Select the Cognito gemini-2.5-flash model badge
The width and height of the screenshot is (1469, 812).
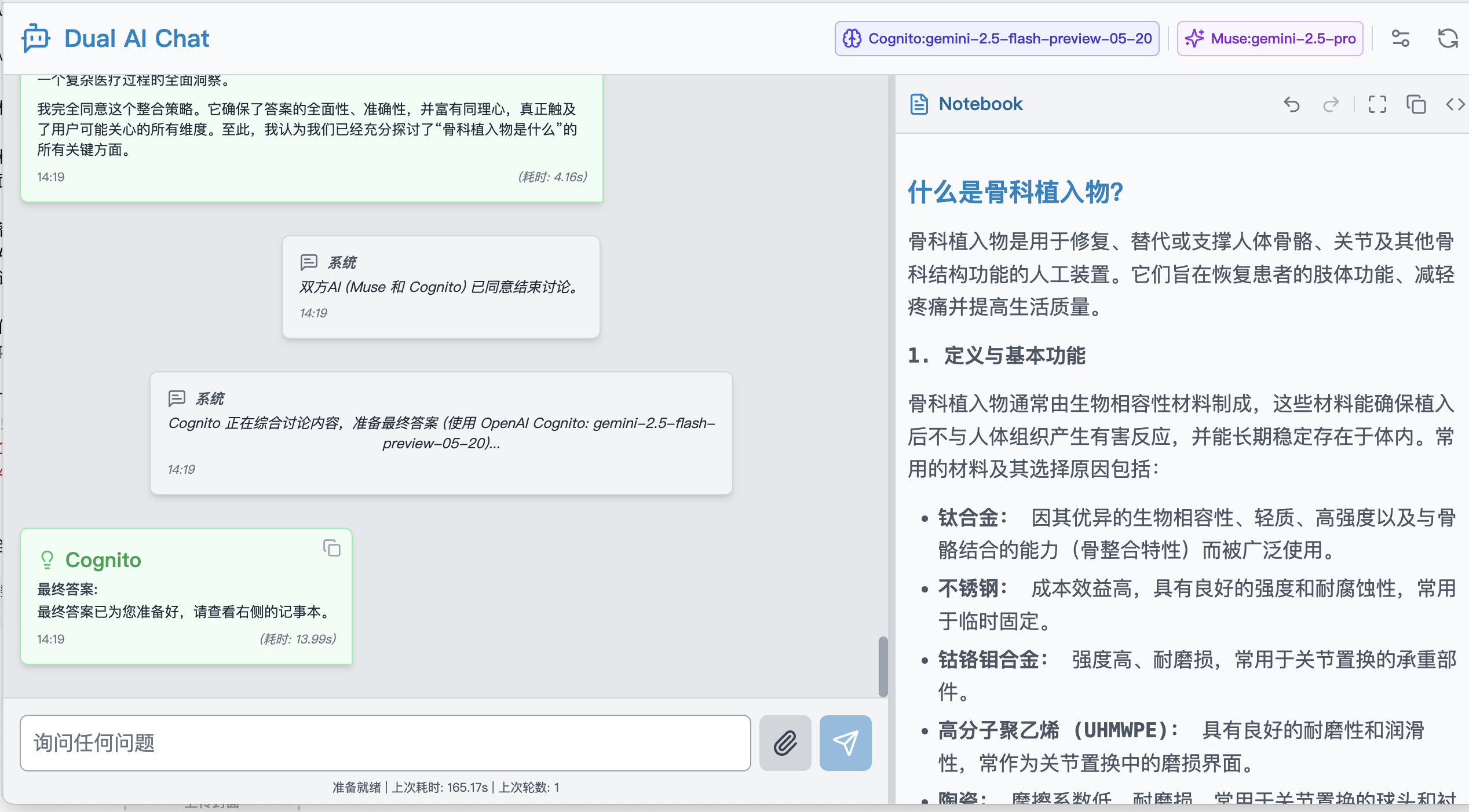997,39
